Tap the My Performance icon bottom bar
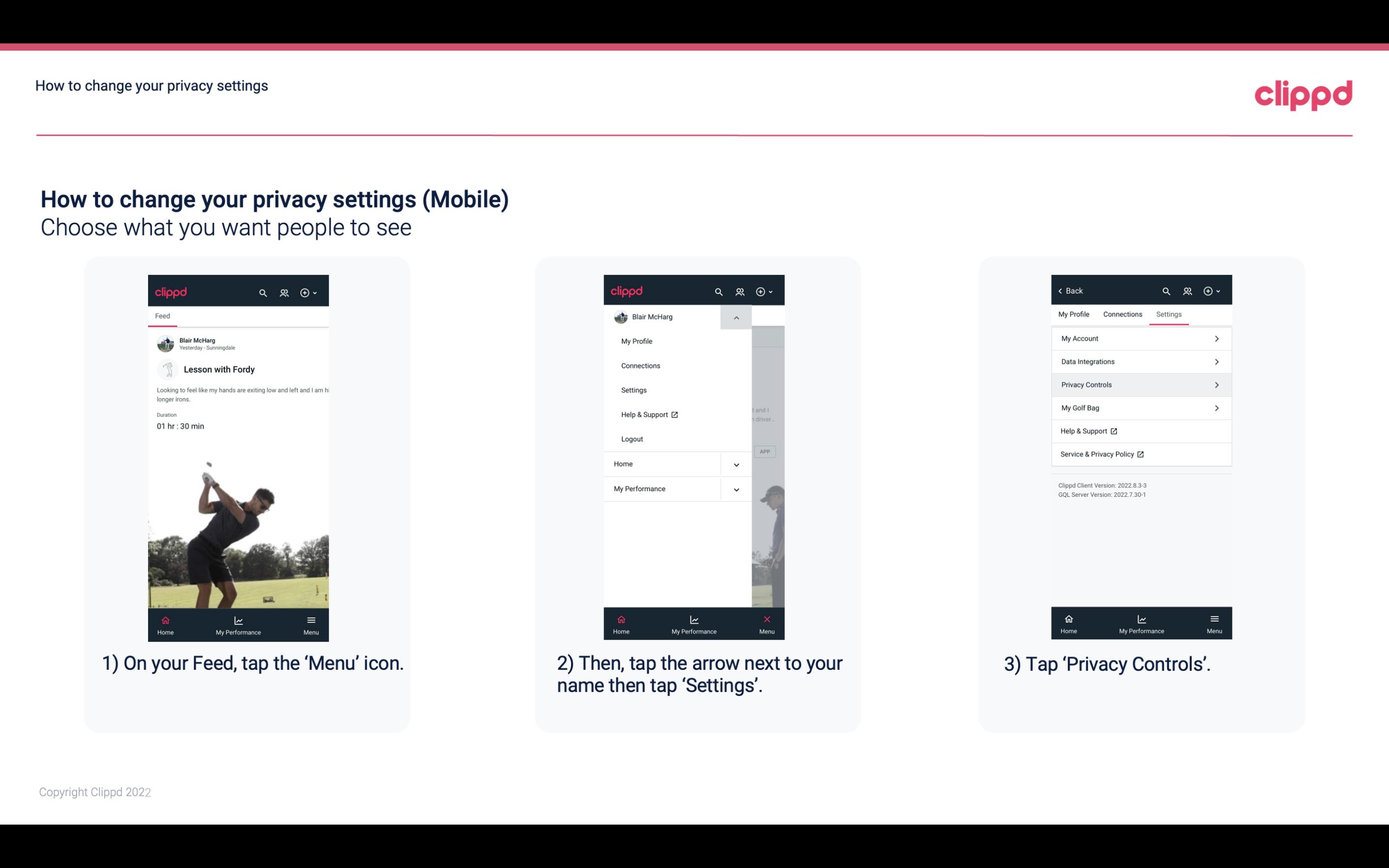This screenshot has width=1389, height=868. [239, 624]
